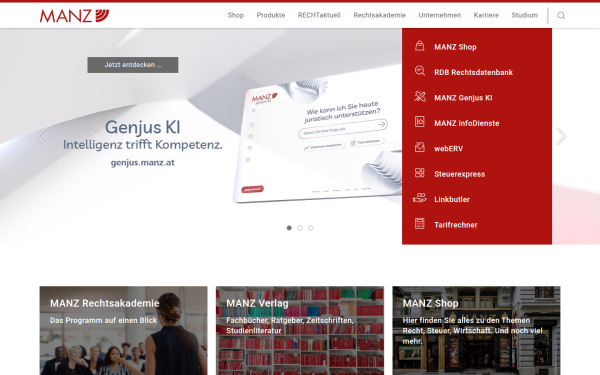This screenshot has height=375, width=600.
Task: Open the Karriere menu item
Action: tap(486, 15)
